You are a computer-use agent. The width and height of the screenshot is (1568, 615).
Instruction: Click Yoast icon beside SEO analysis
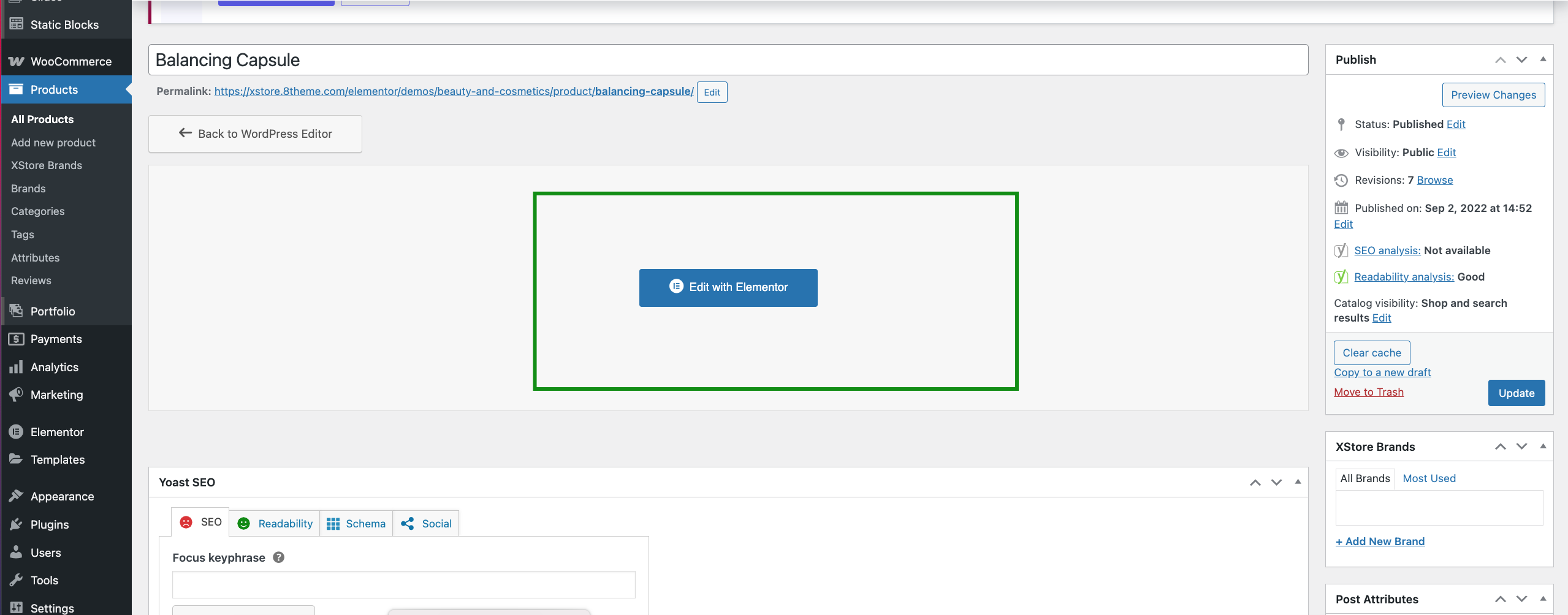tap(1341, 250)
